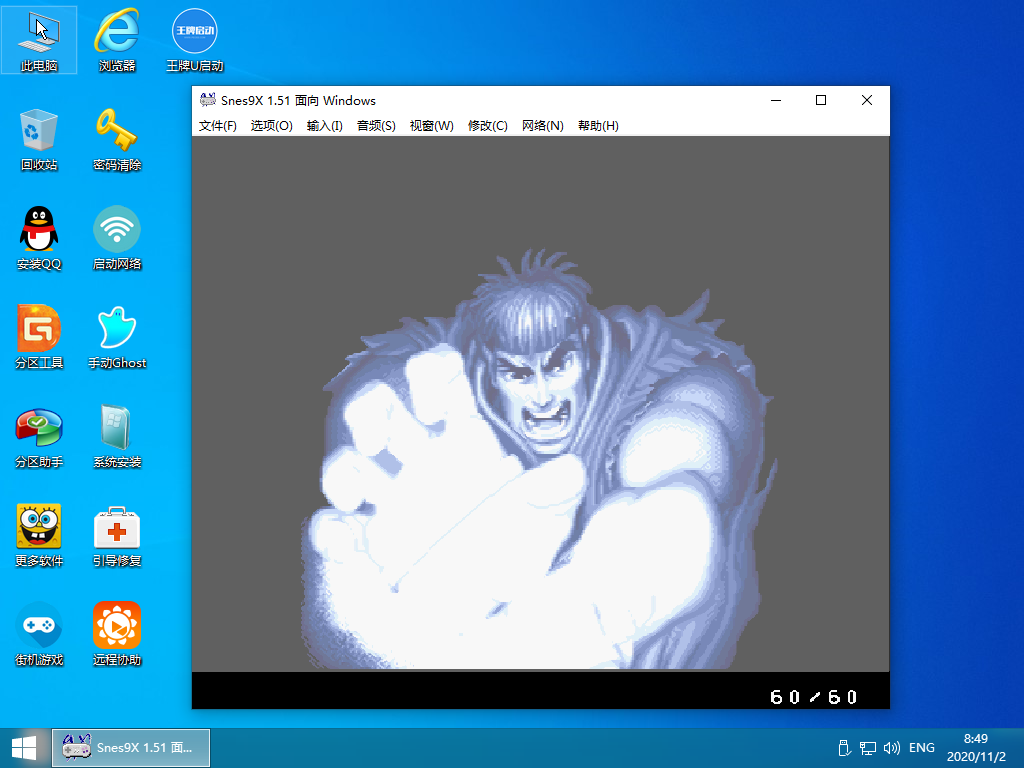This screenshot has width=1024, height=768.
Task: Click the 60/60 frame rate counter
Action: (x=813, y=697)
